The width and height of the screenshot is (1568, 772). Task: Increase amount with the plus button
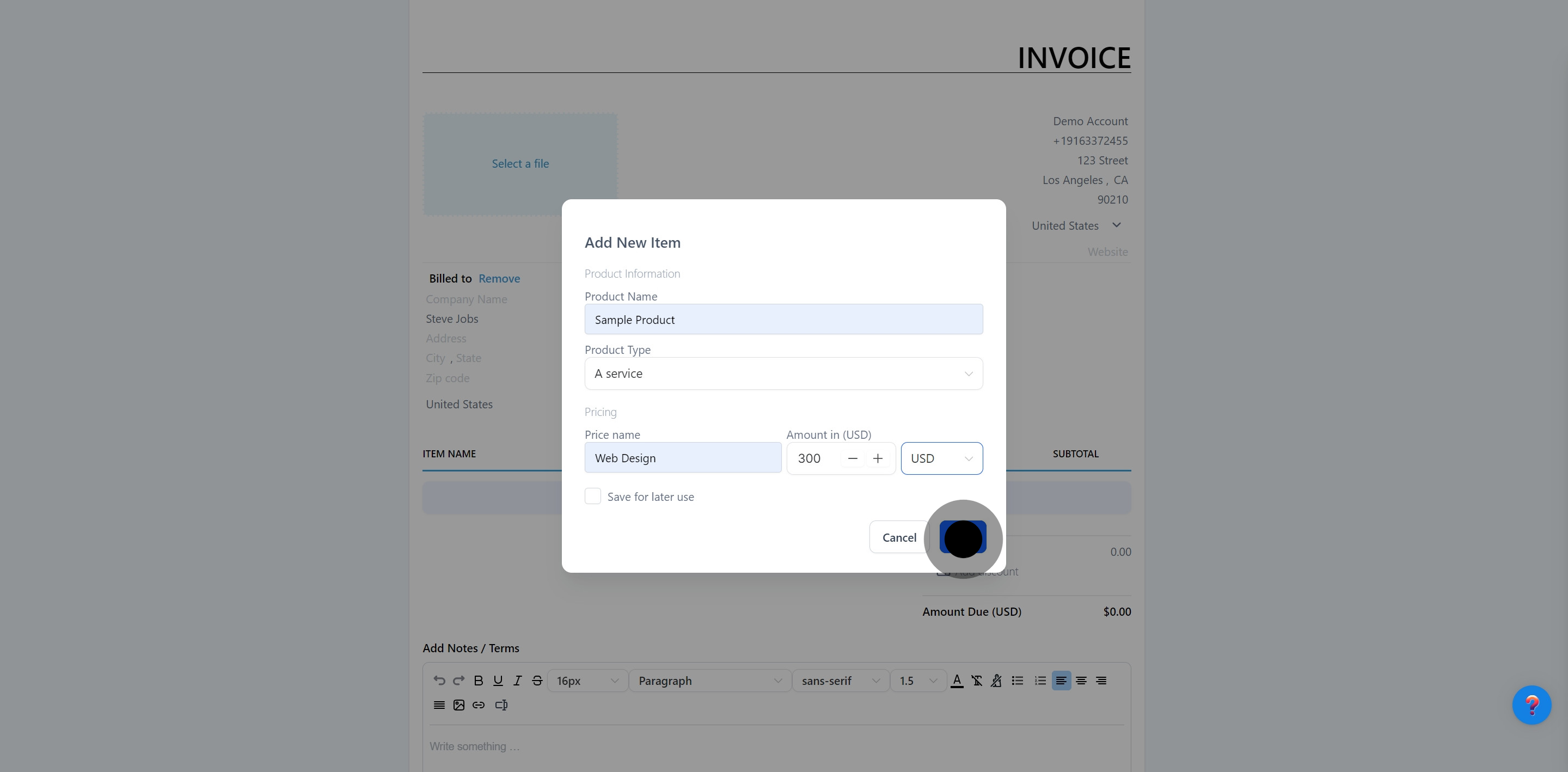tap(877, 458)
